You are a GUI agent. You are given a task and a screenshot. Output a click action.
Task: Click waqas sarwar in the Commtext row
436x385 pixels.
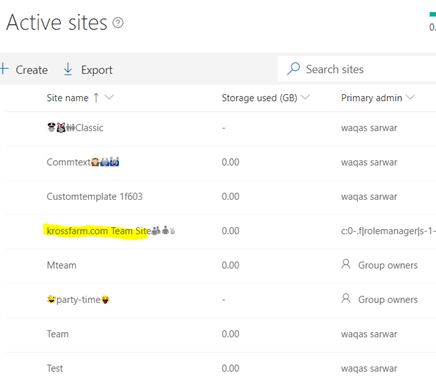pyautogui.click(x=369, y=162)
